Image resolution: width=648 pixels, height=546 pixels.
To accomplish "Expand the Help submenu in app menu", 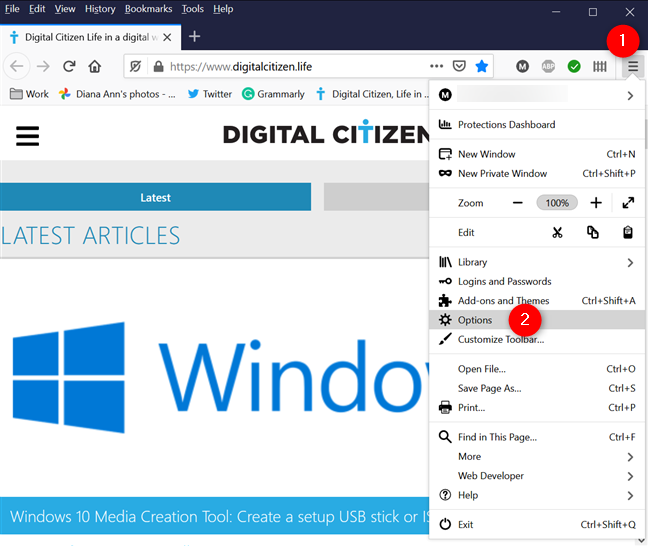I will point(537,495).
